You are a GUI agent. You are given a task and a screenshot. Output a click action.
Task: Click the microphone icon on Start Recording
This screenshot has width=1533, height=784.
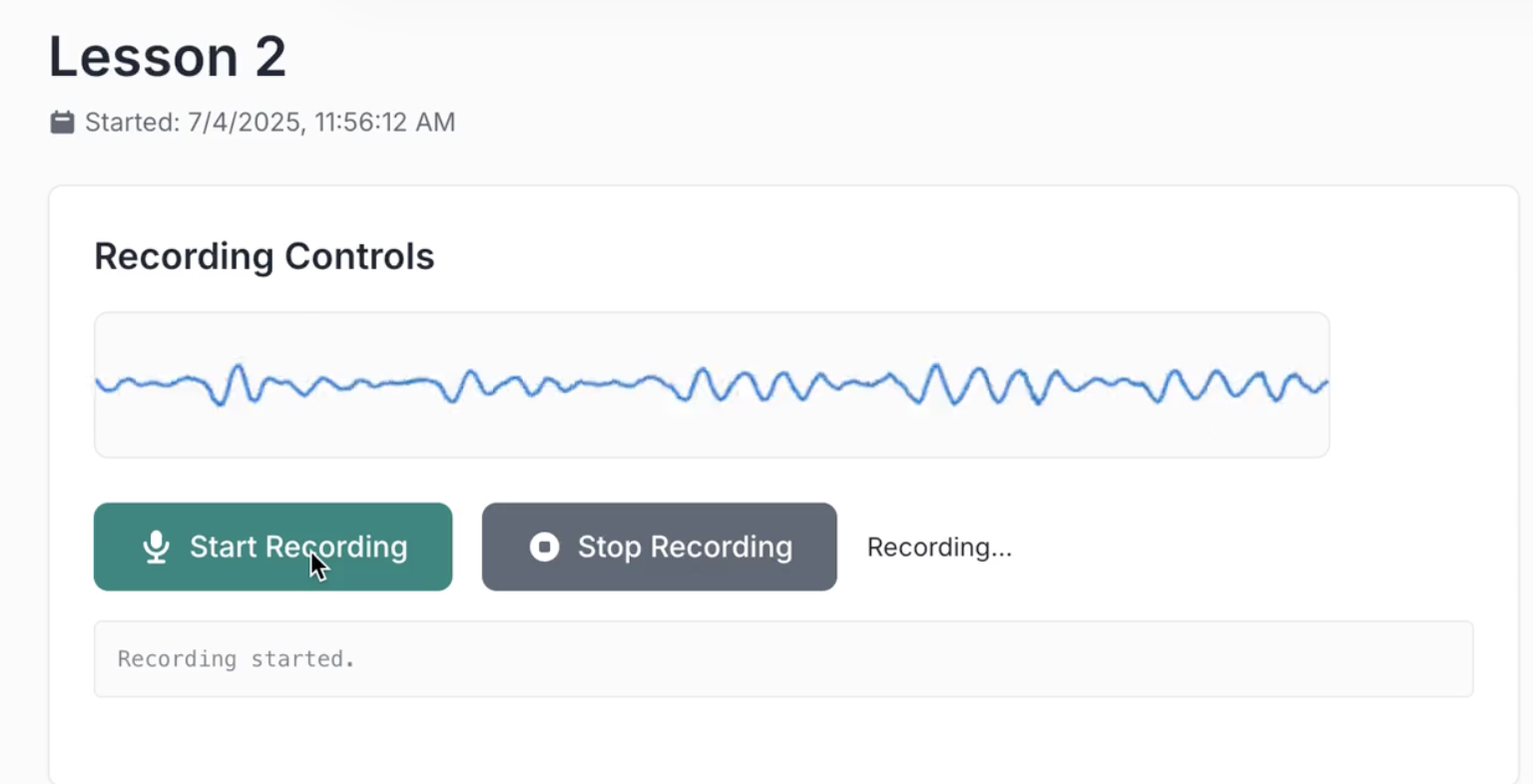tap(156, 547)
